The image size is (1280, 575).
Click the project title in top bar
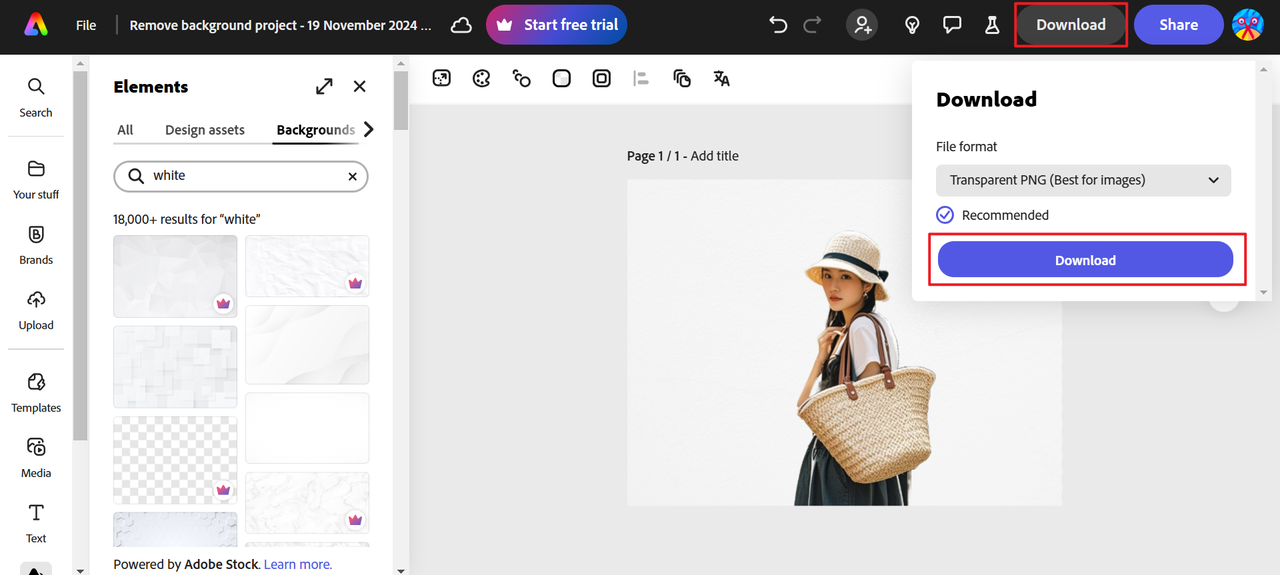281,25
